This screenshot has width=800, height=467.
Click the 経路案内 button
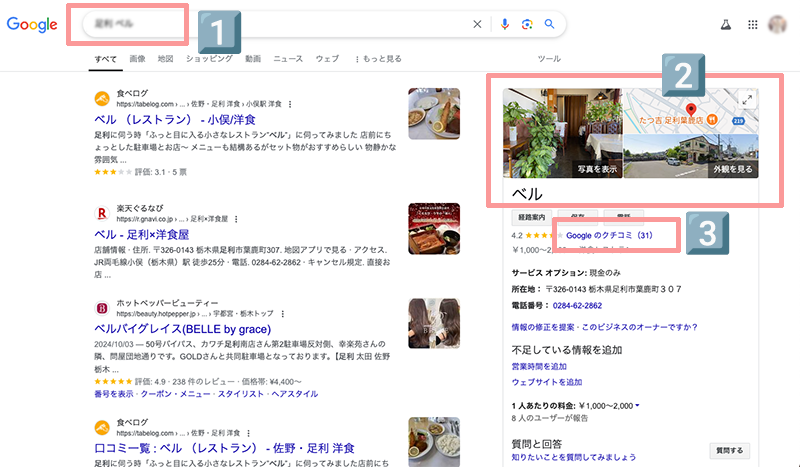(532, 217)
